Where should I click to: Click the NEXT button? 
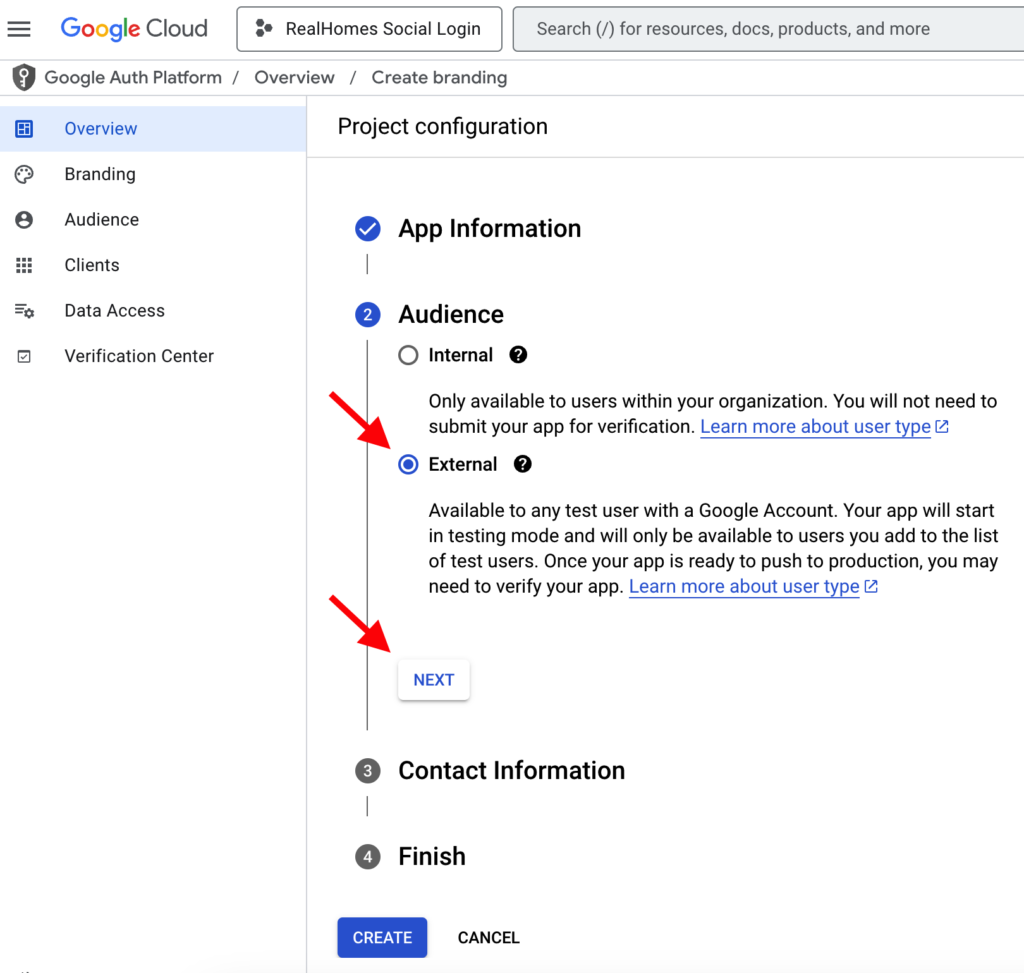click(434, 680)
